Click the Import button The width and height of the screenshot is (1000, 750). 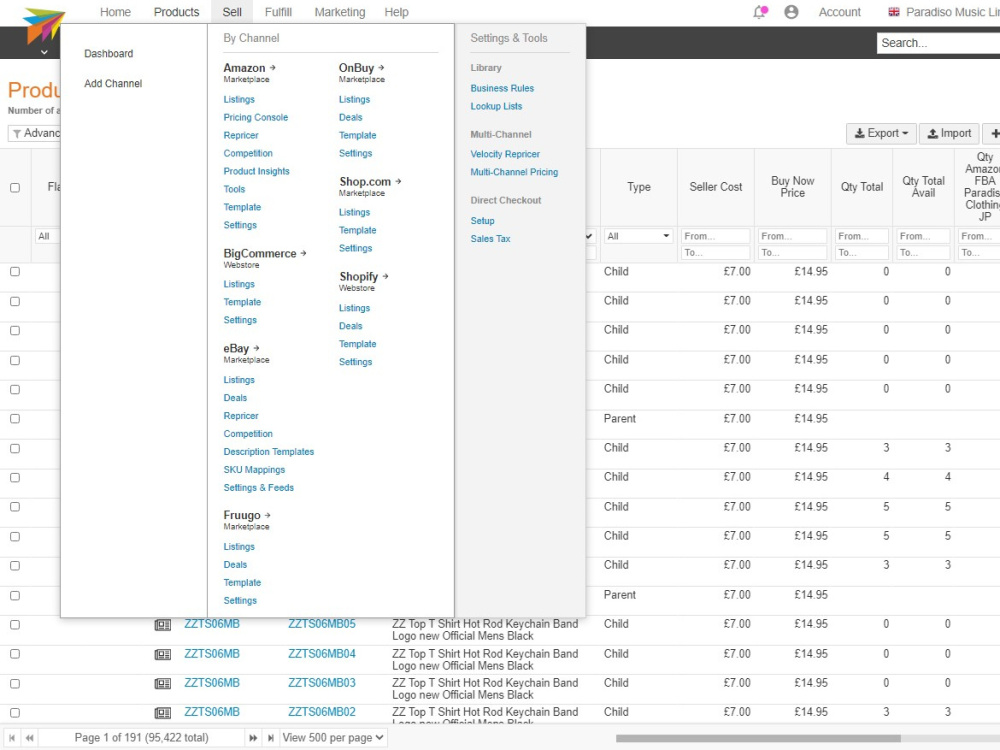pyautogui.click(x=949, y=133)
